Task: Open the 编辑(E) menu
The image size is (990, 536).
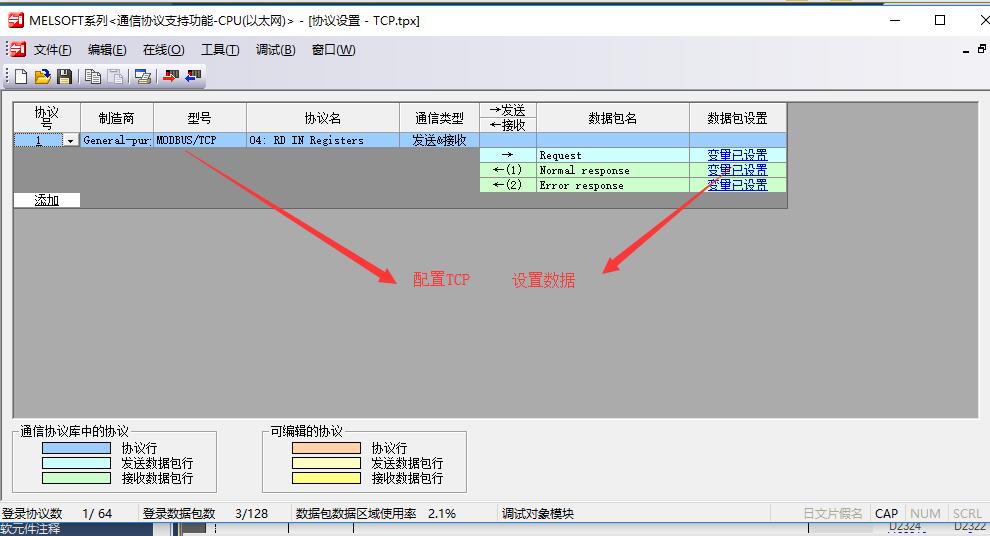Action: (x=107, y=50)
